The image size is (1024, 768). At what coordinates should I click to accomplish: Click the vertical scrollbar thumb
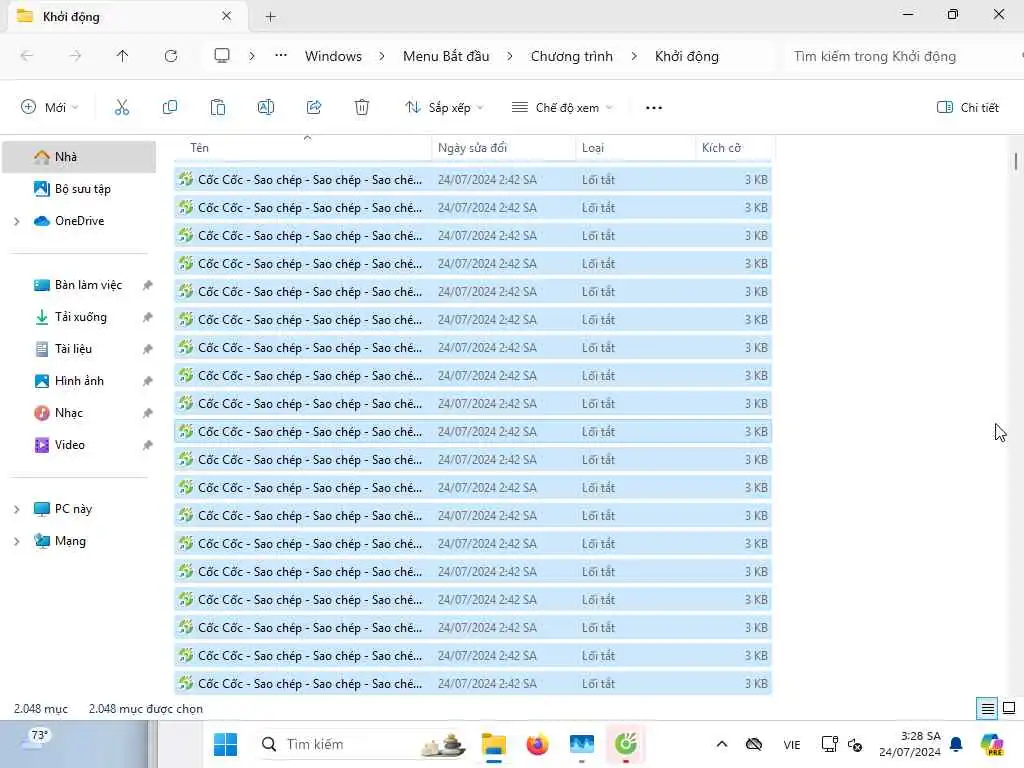[1016, 161]
